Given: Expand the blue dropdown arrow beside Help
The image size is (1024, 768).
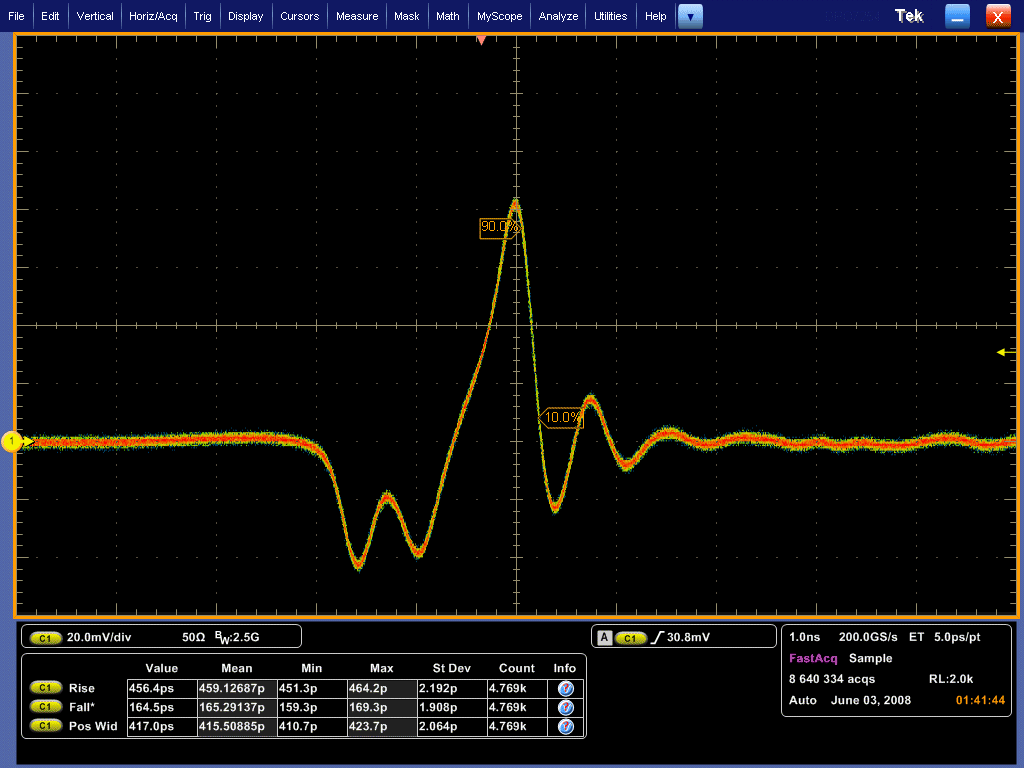Looking at the screenshot, I should [x=690, y=16].
